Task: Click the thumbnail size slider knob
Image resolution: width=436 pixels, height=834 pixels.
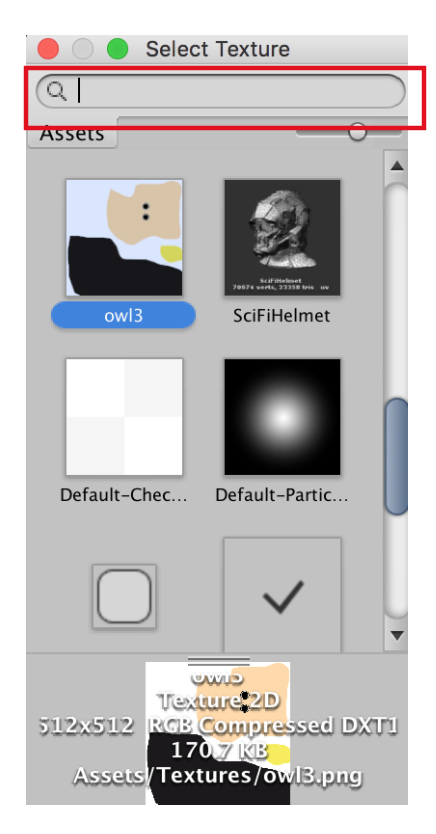Action: (358, 131)
